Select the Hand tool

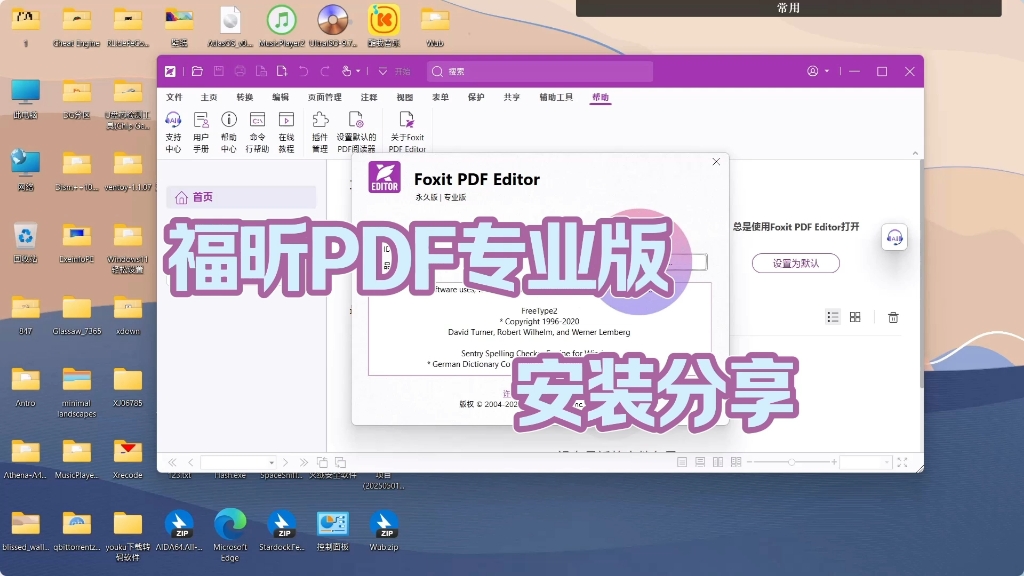coord(347,71)
